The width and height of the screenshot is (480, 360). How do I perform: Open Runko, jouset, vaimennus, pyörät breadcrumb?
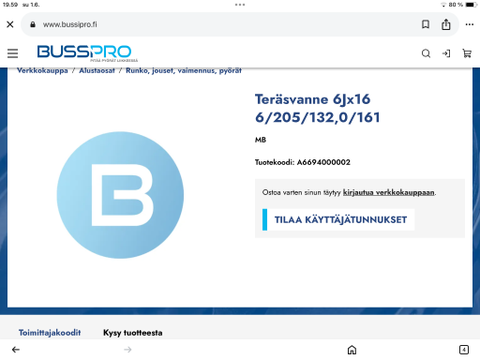click(183, 71)
